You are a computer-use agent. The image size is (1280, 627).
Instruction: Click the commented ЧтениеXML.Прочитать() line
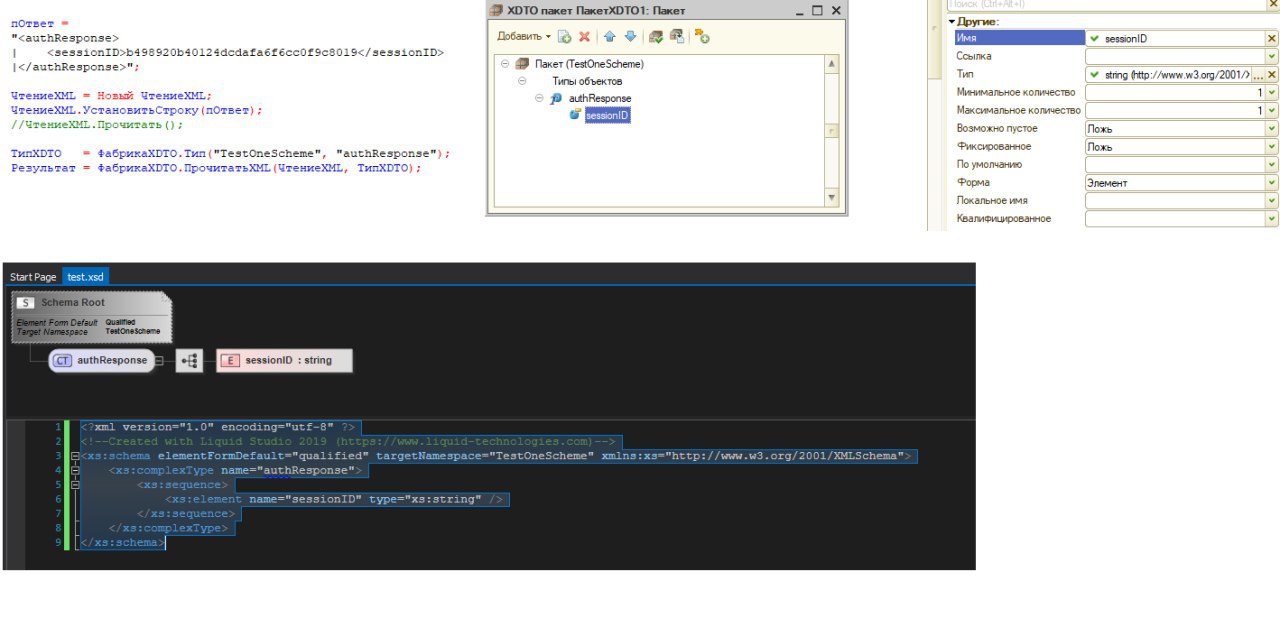click(97, 124)
